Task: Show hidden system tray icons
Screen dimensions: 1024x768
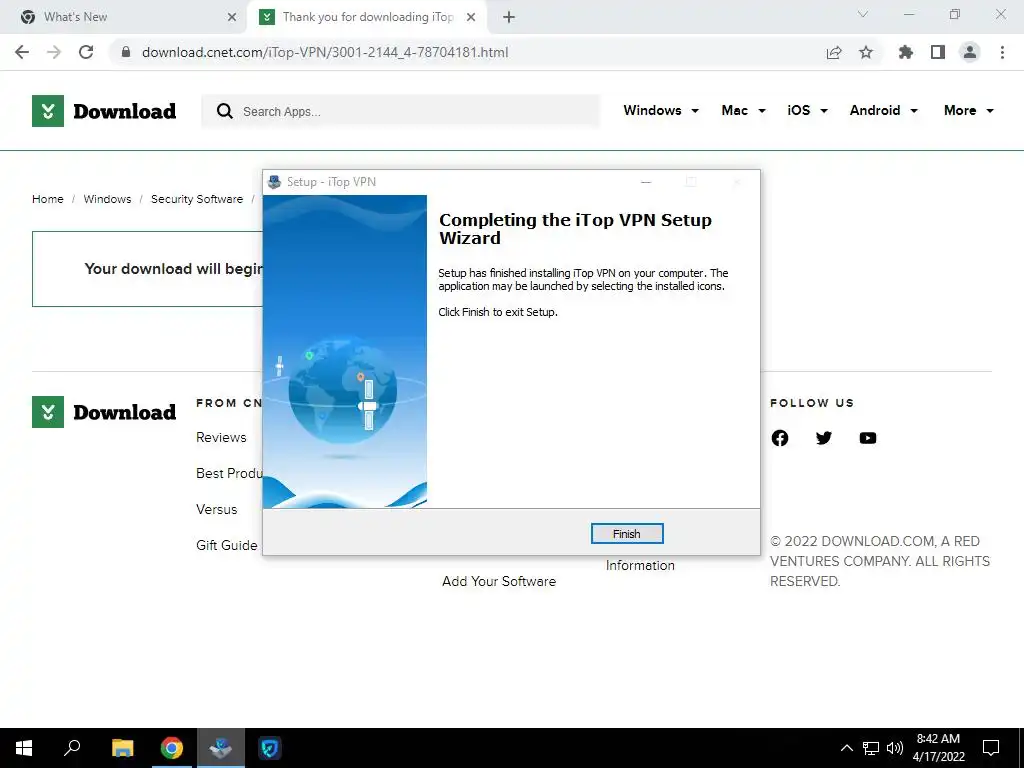Action: 846,748
